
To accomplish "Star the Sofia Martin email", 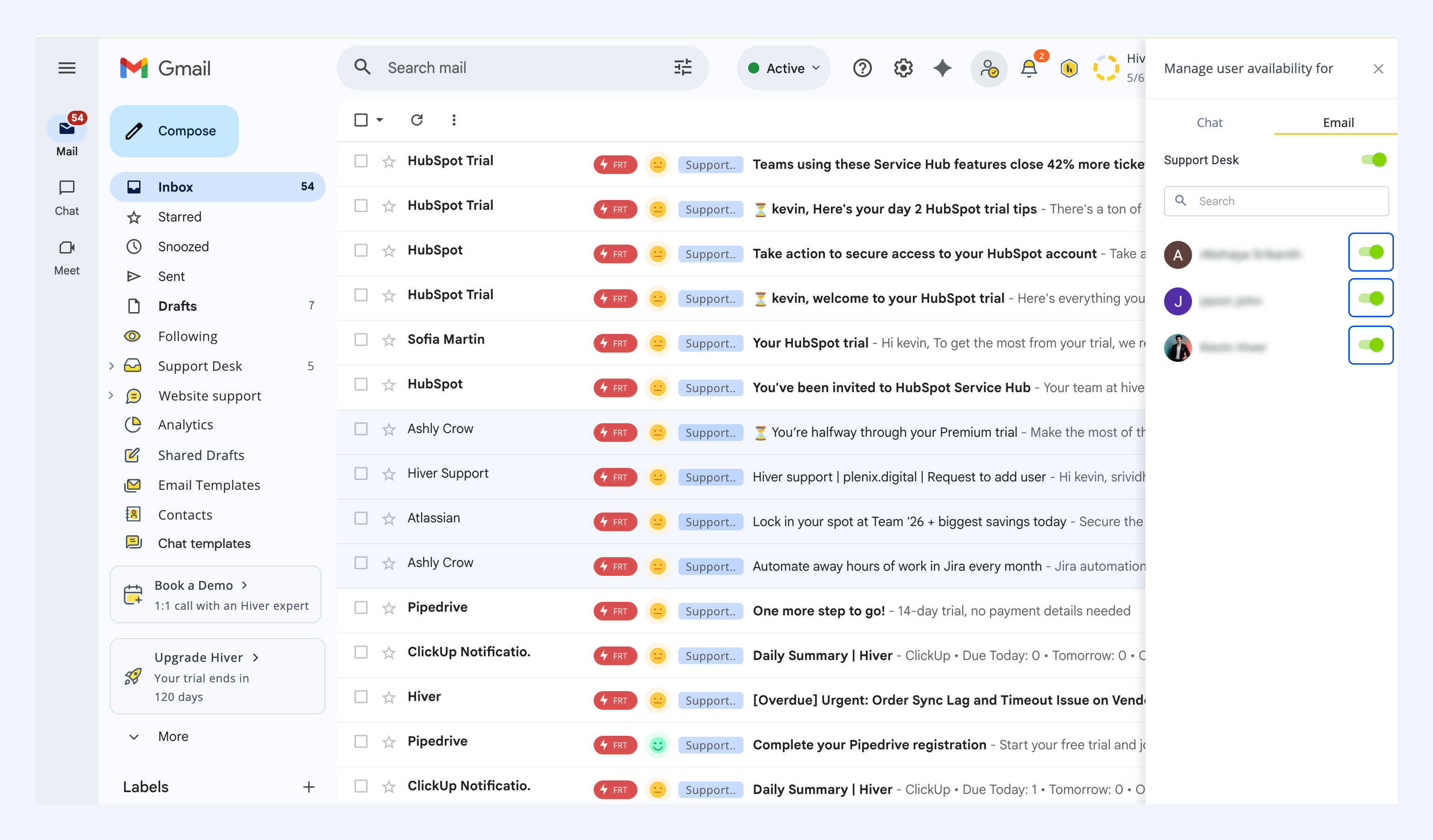I will click(x=389, y=340).
